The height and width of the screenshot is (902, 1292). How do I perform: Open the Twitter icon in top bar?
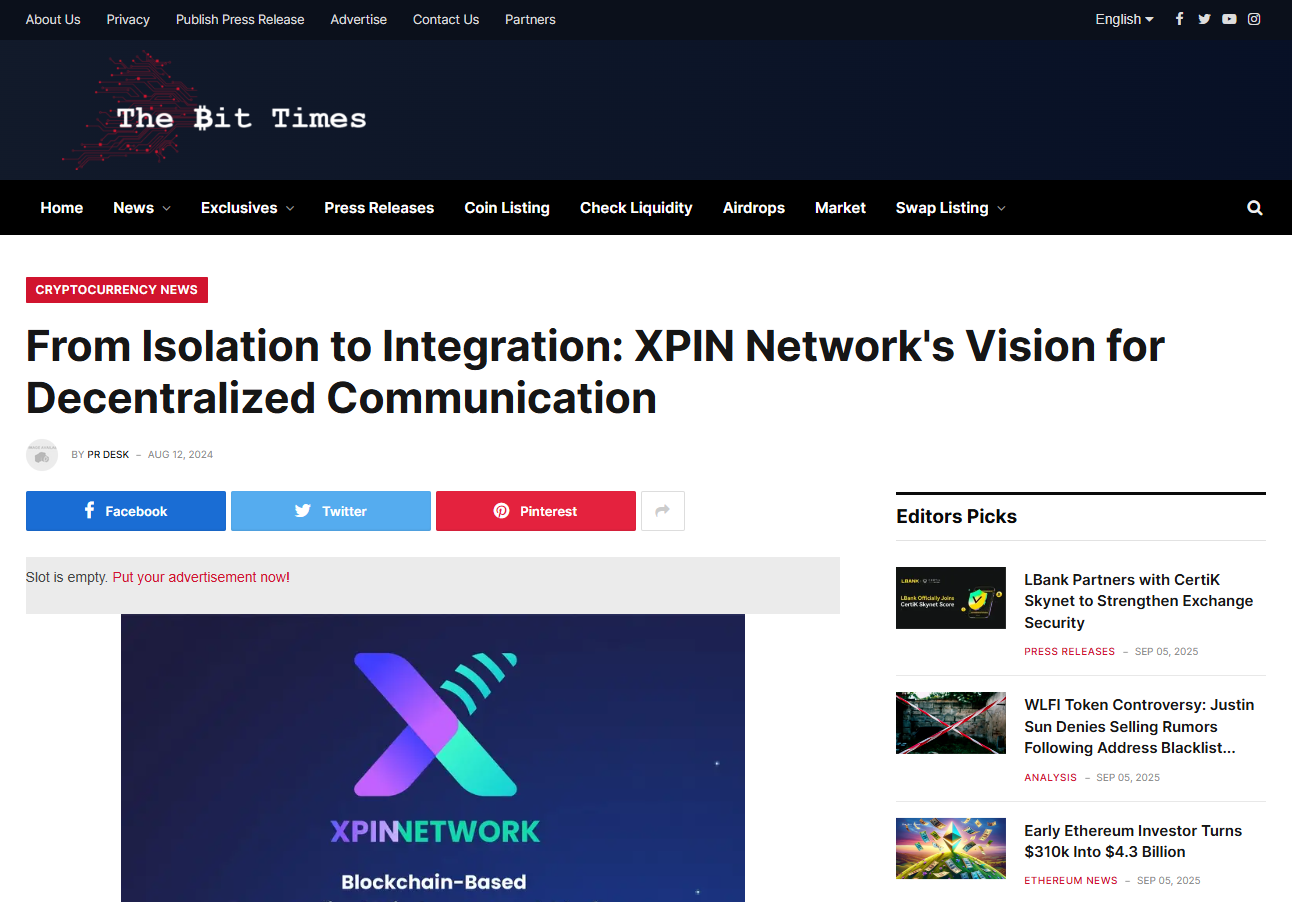point(1204,19)
